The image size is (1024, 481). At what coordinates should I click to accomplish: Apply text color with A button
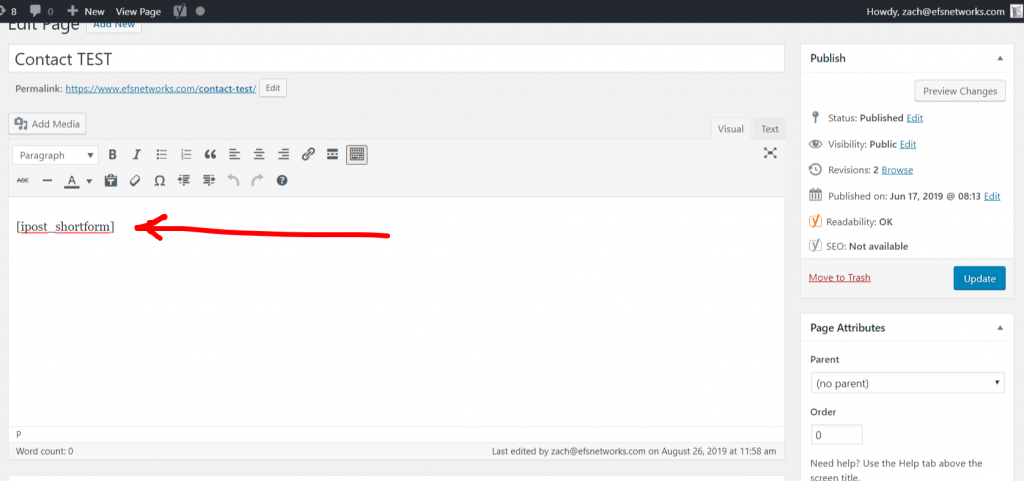coord(72,180)
